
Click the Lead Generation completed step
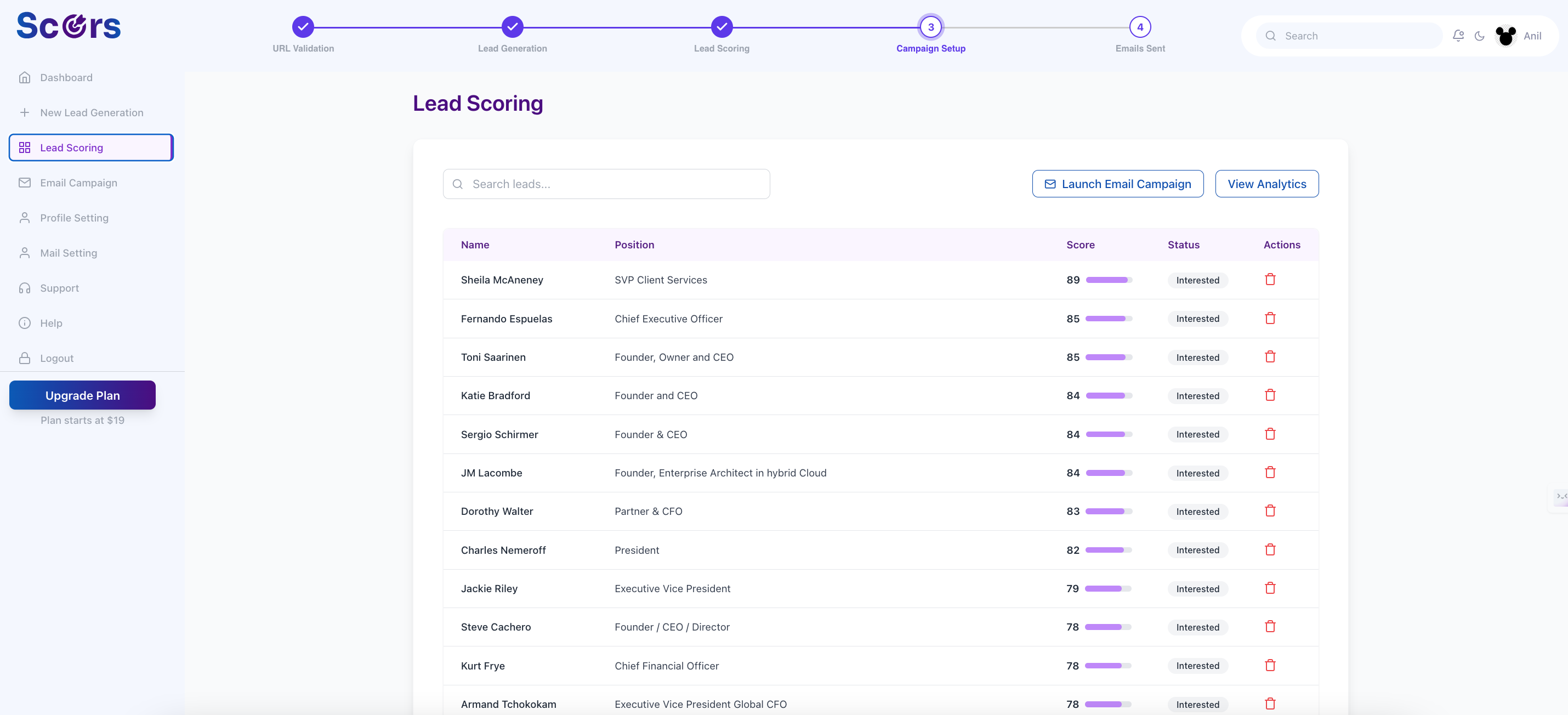tap(512, 27)
